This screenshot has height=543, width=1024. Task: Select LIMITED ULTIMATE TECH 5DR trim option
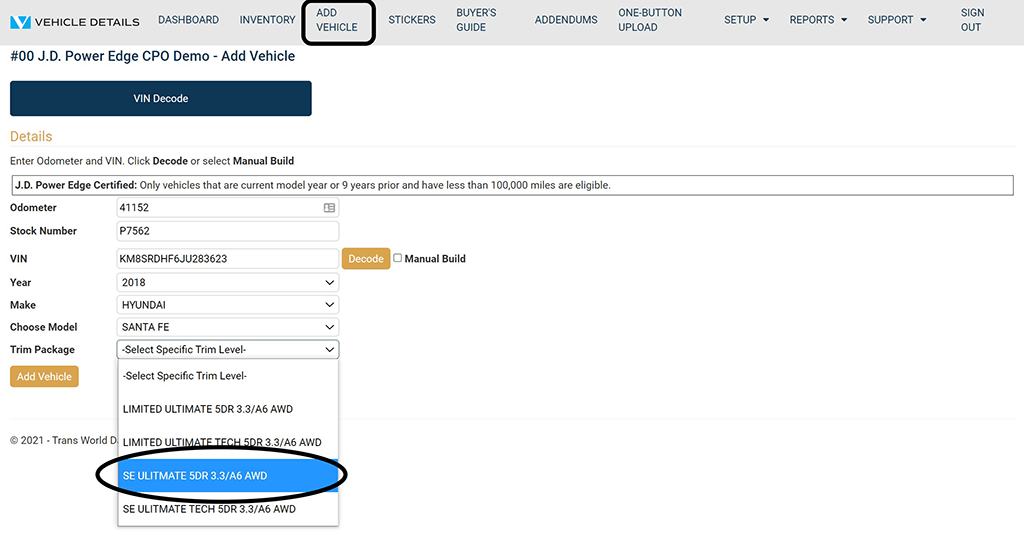pos(228,442)
